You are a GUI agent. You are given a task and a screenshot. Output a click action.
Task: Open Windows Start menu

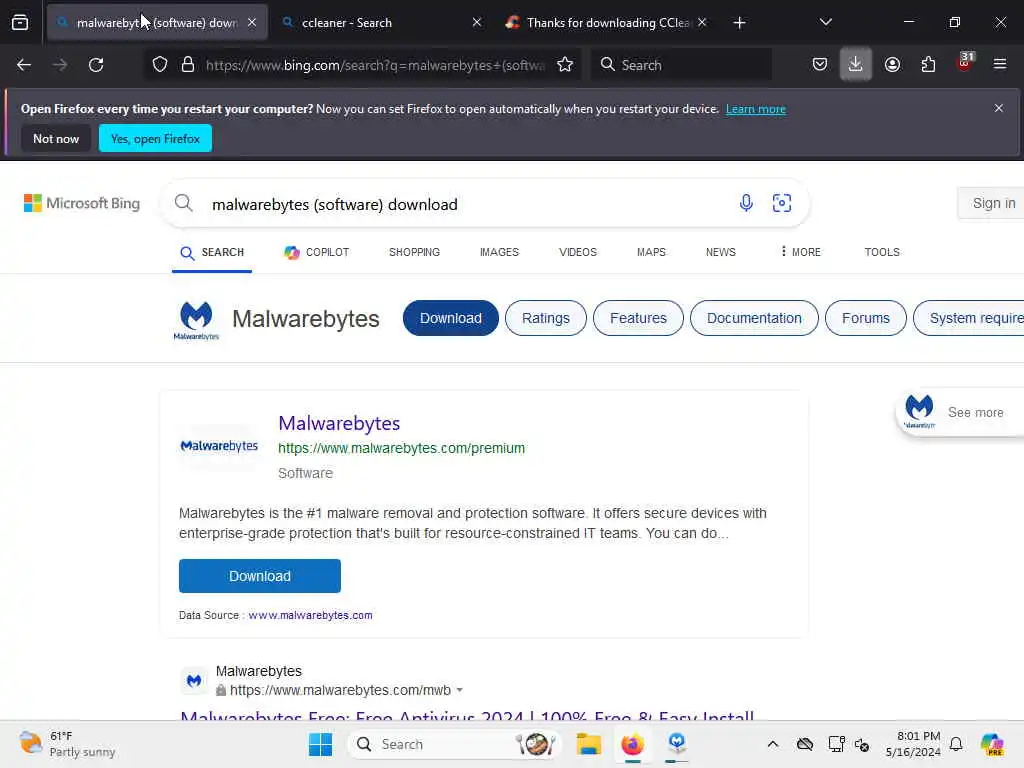click(x=320, y=744)
